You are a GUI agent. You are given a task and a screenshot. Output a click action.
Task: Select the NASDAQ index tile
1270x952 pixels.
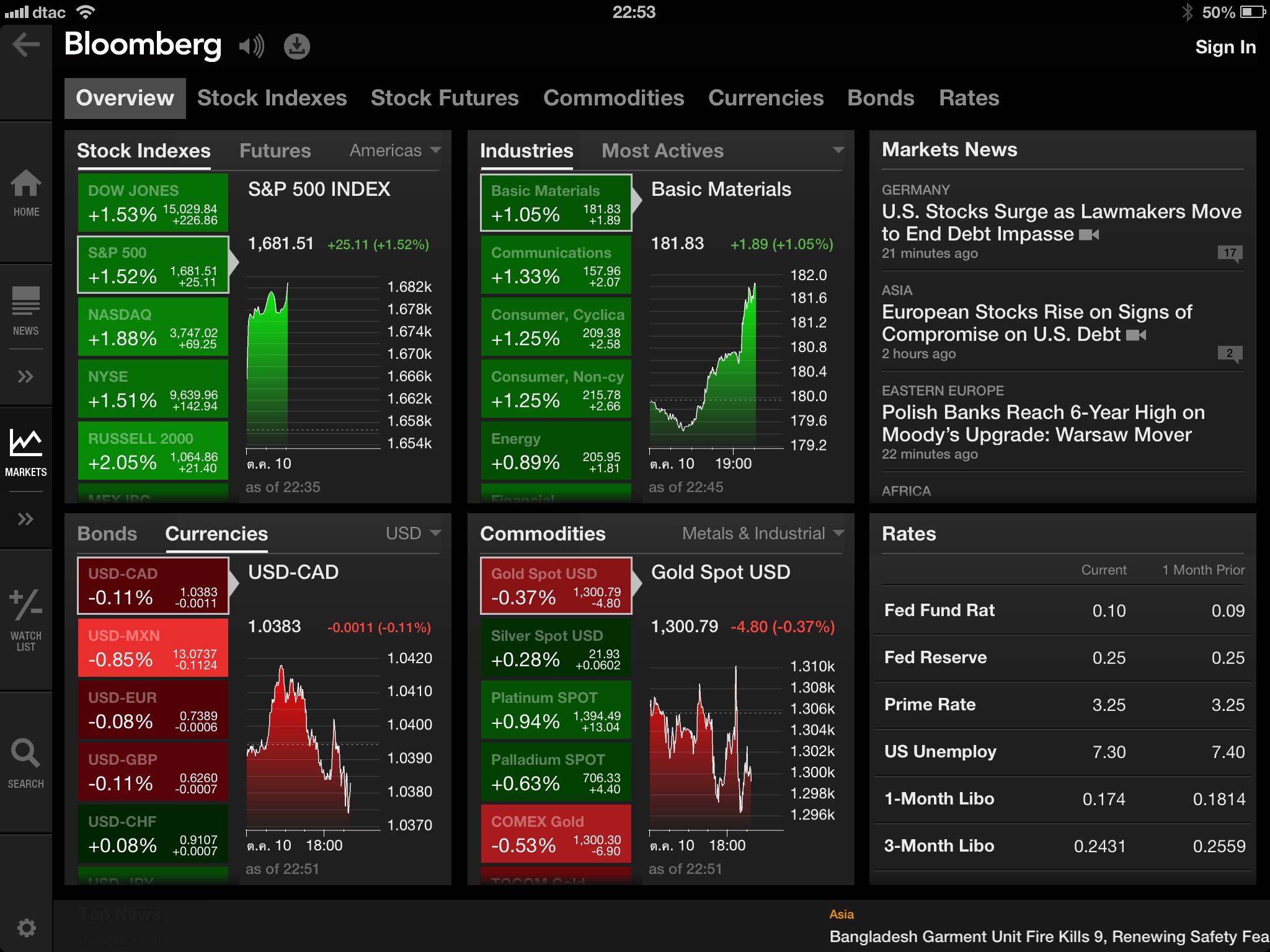click(153, 327)
